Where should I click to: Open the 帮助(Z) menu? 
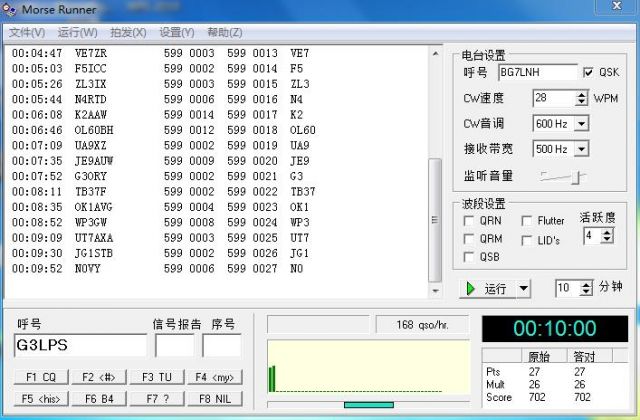pos(225,32)
